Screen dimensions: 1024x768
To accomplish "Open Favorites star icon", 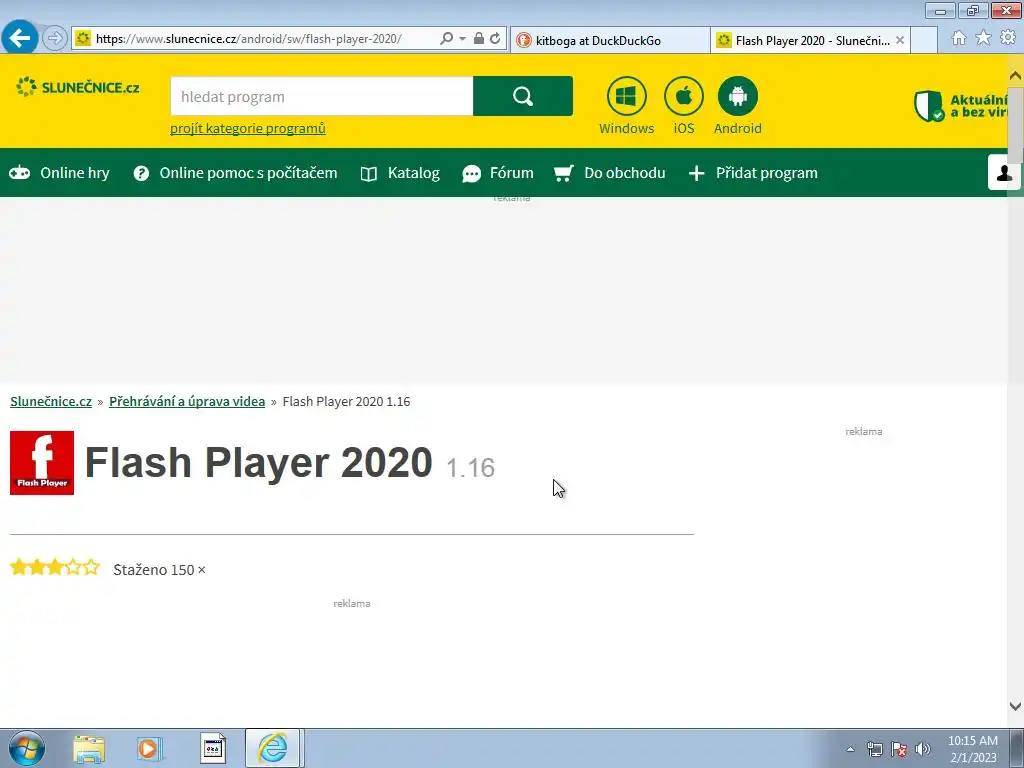I will [x=983, y=38].
